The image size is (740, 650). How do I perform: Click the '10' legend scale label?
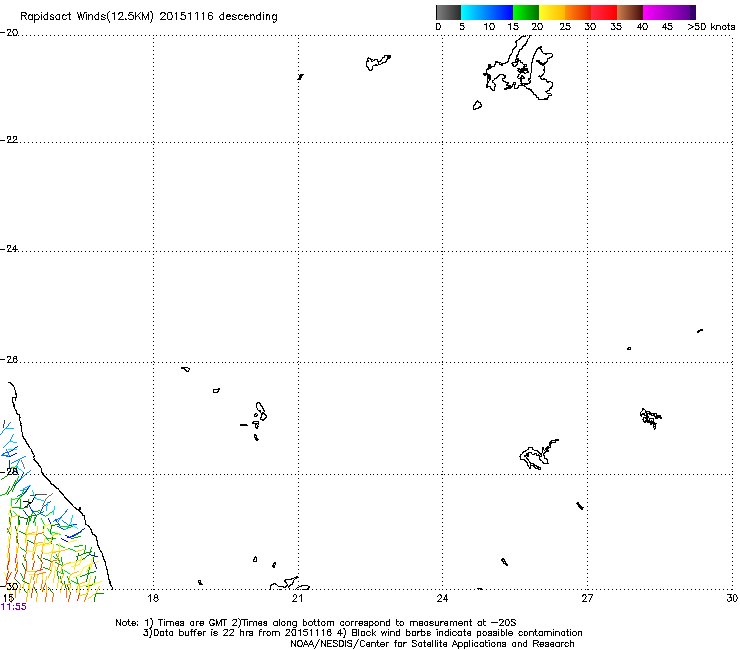coord(489,27)
